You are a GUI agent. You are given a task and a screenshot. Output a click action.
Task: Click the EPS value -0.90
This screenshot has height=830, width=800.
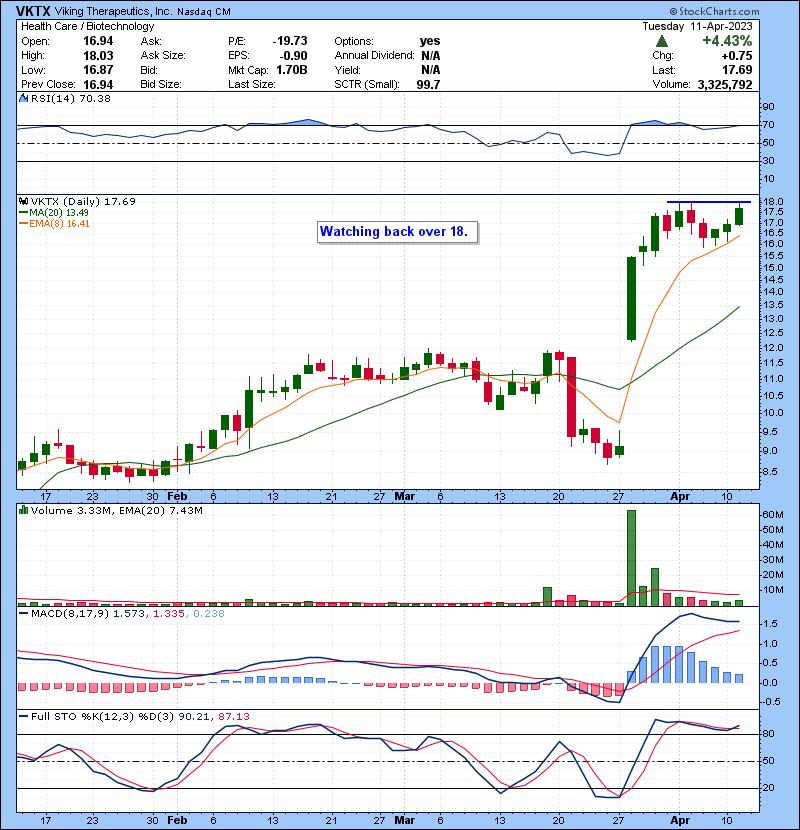coord(293,56)
